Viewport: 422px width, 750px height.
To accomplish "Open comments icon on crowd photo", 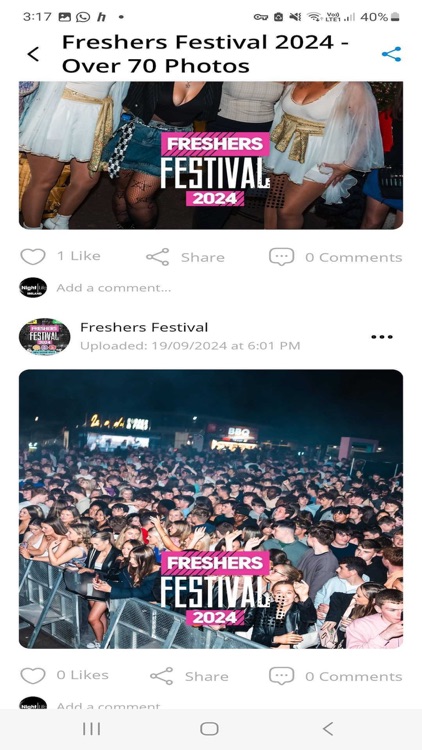I will [281, 676].
